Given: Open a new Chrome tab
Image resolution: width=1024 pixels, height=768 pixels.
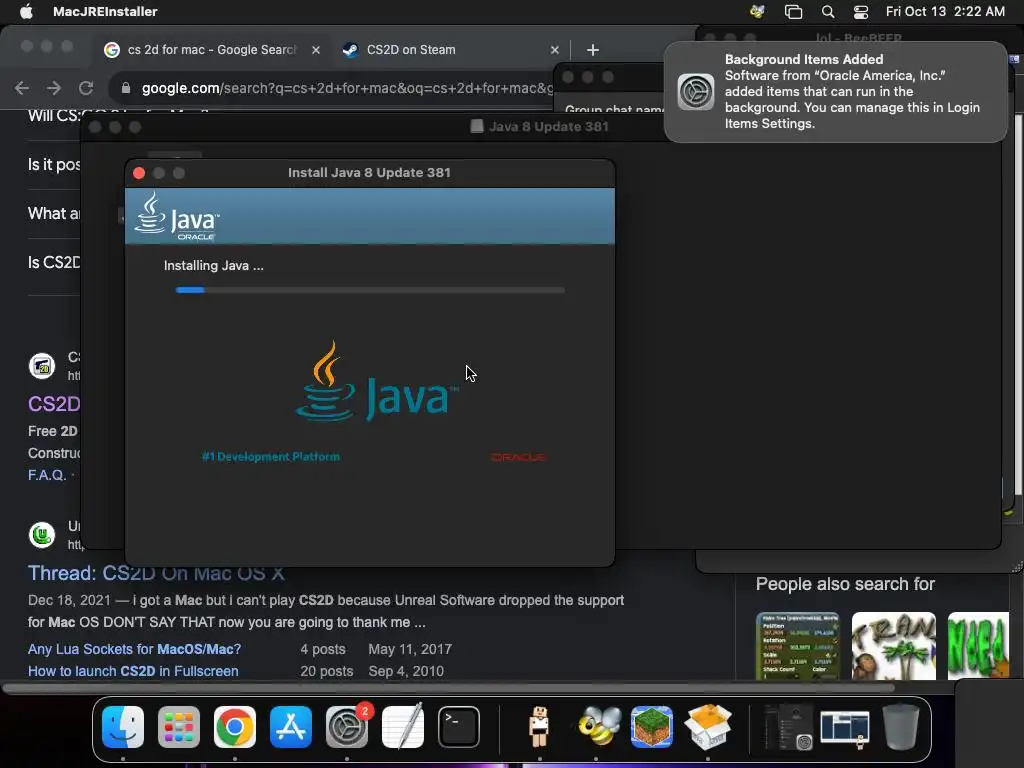Looking at the screenshot, I should 593,50.
